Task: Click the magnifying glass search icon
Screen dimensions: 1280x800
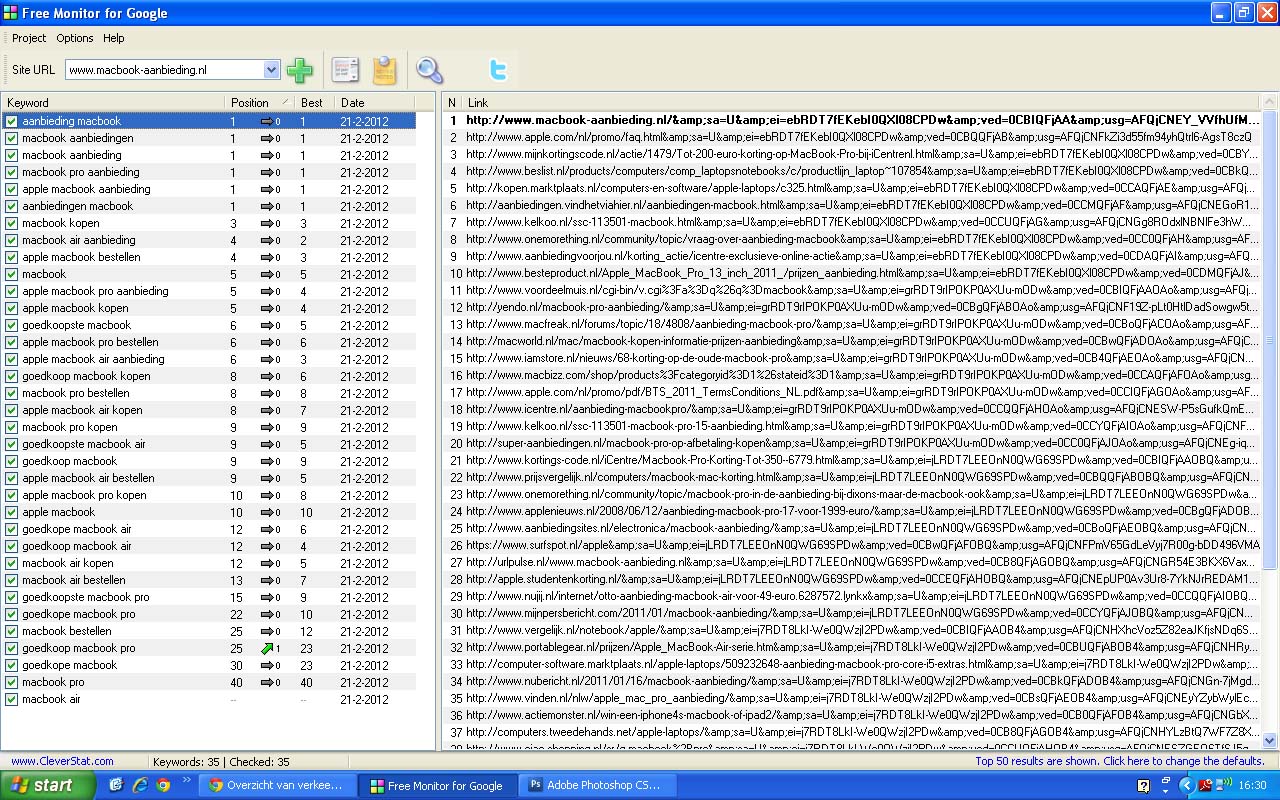Action: (x=430, y=70)
